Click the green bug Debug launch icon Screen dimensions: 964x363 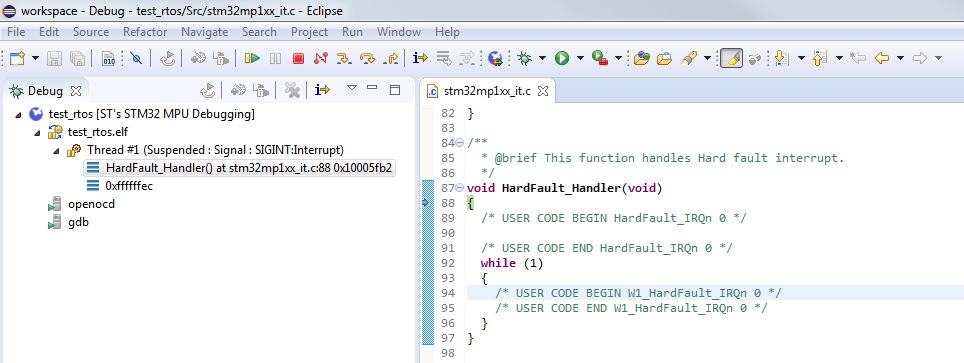[x=524, y=58]
